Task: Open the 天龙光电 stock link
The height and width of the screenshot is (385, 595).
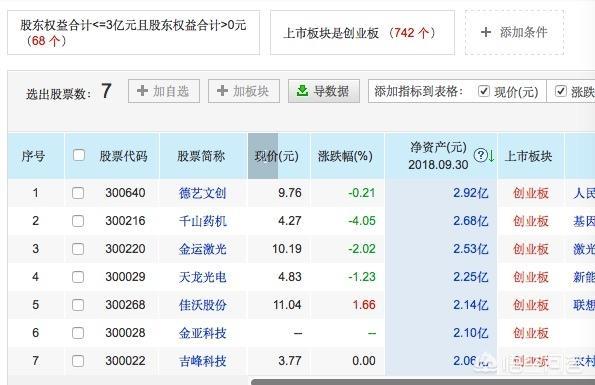Action: (202, 277)
